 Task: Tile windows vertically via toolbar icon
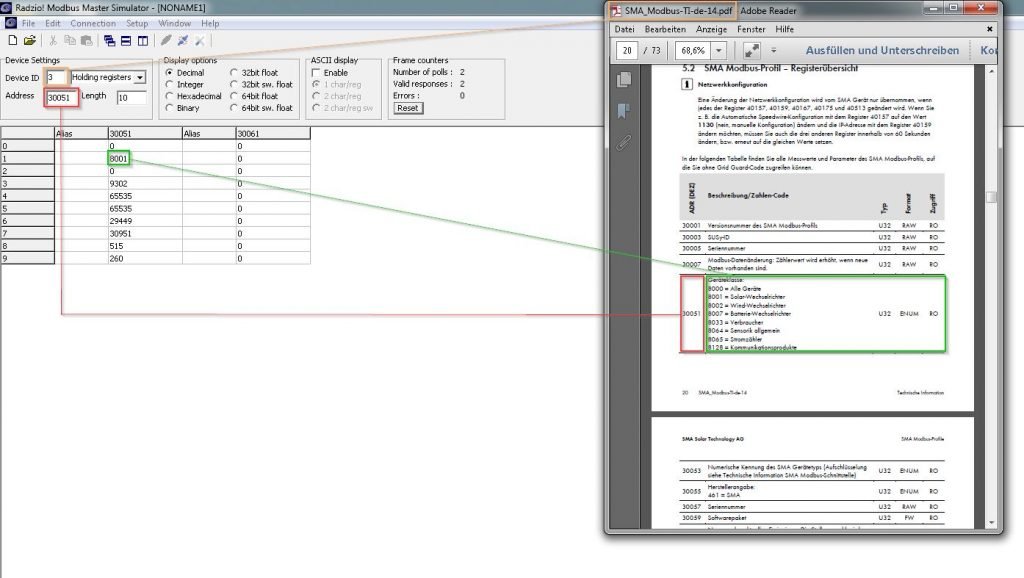(142, 40)
